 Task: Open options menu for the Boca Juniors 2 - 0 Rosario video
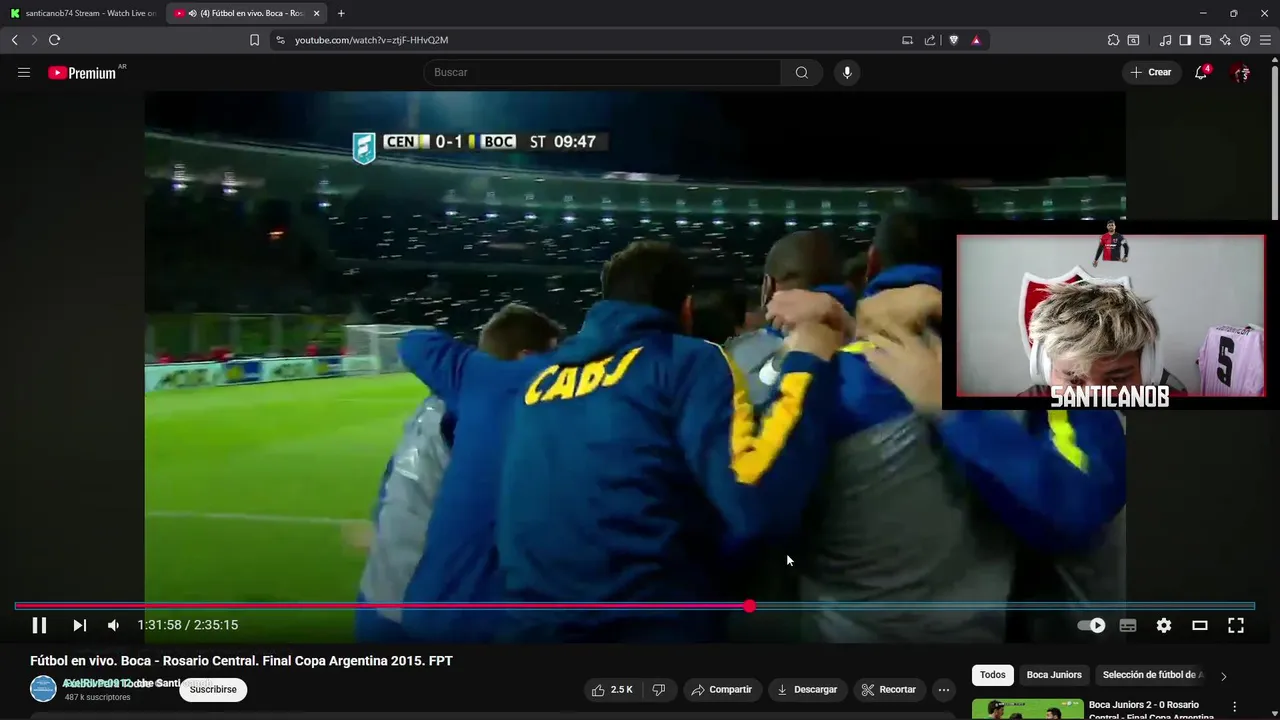[1234, 707]
